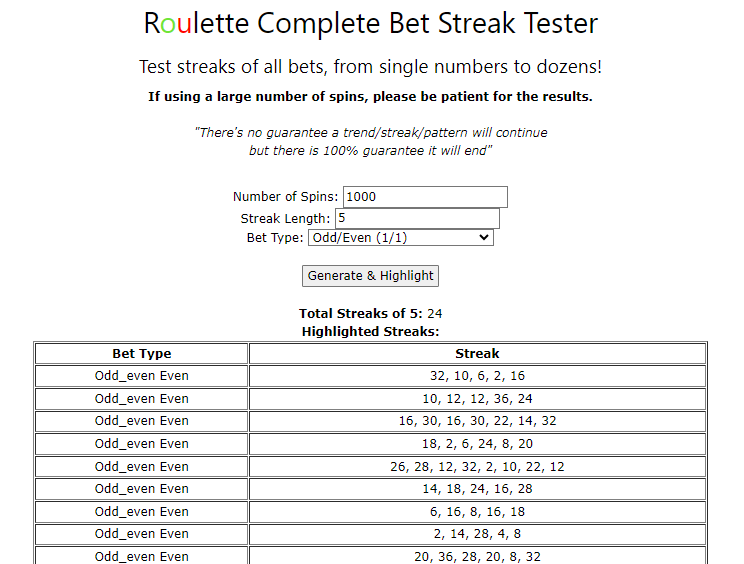Click the Total Streaks of 5 result text
This screenshot has width=744, height=564.
370,314
